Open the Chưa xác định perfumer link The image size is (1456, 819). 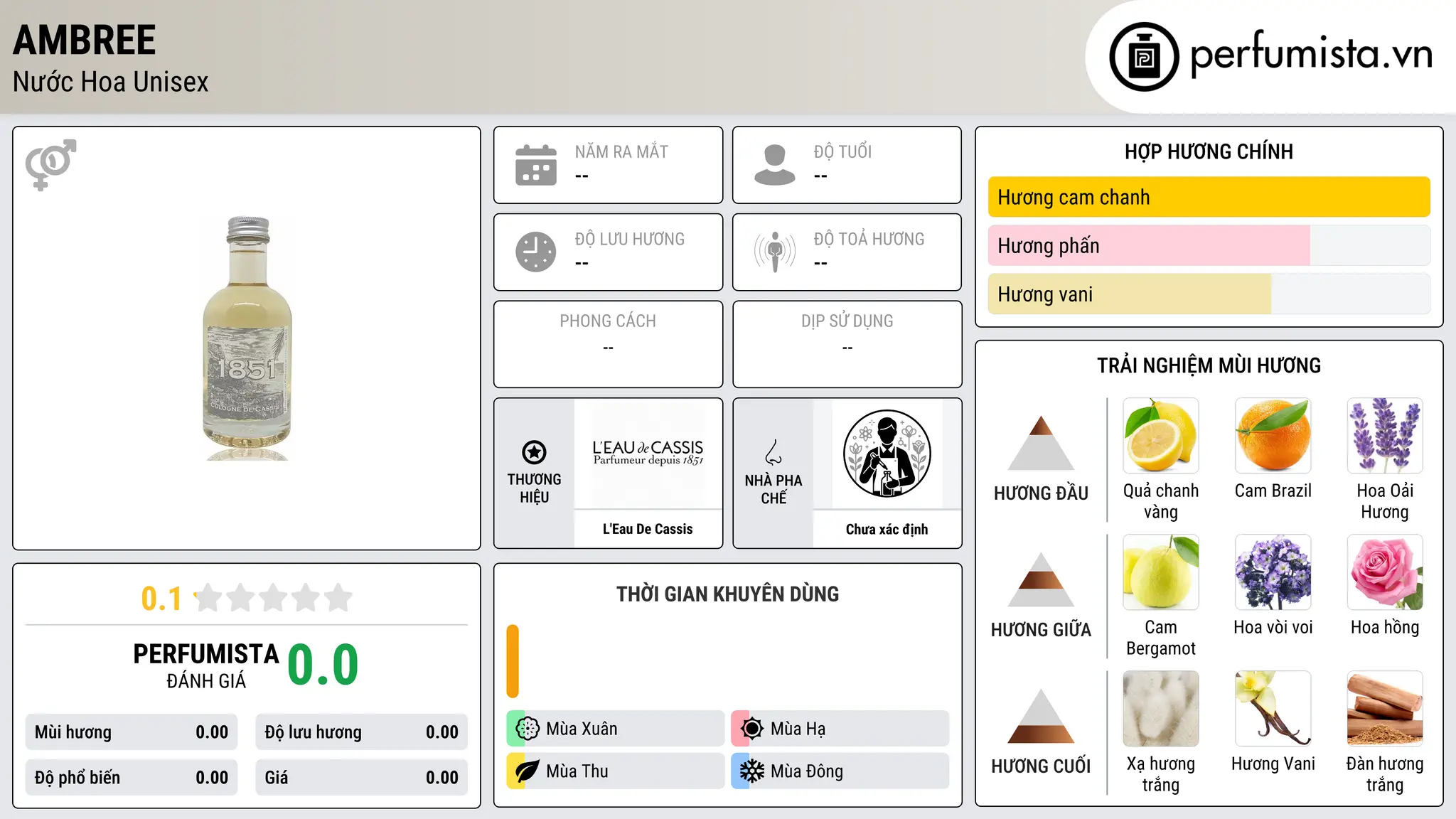887,529
